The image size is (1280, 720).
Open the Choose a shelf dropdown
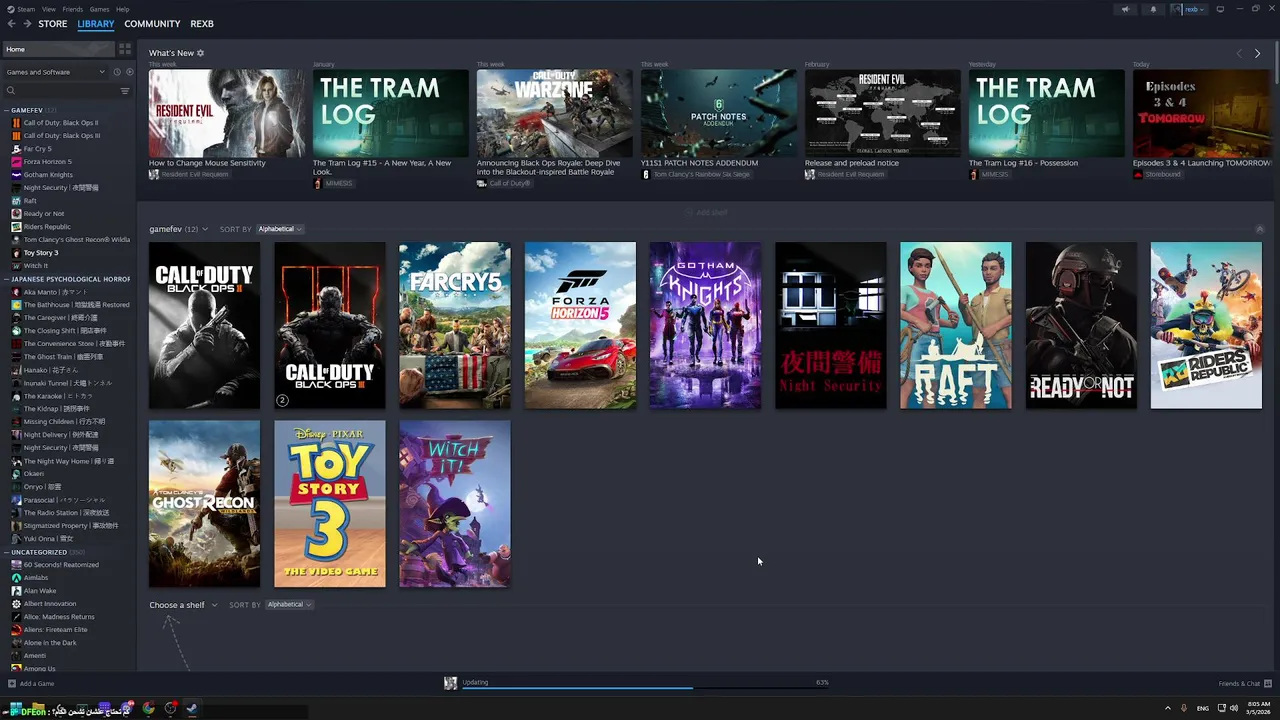183,605
